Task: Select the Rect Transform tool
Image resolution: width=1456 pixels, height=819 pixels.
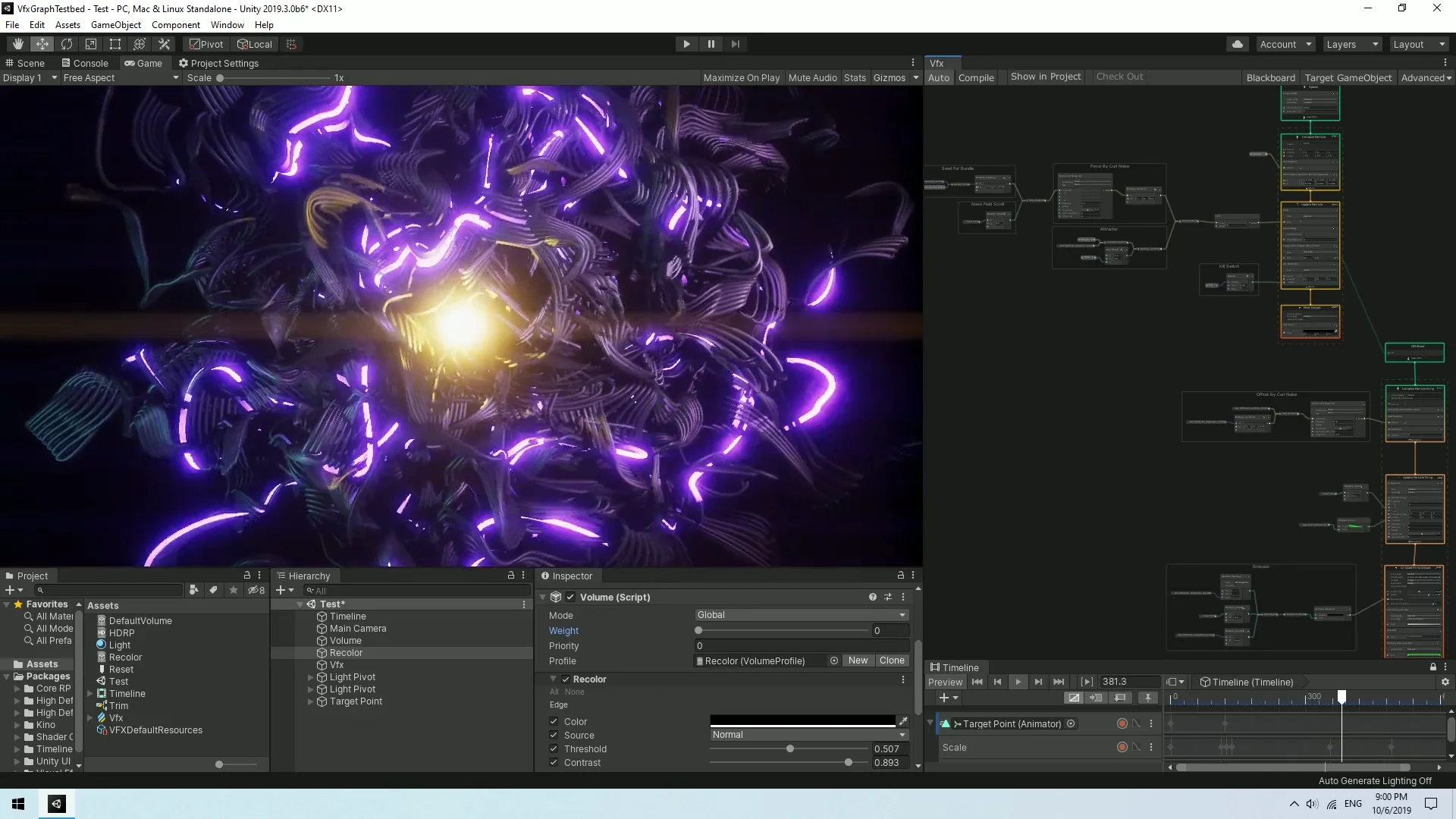Action: click(x=115, y=43)
